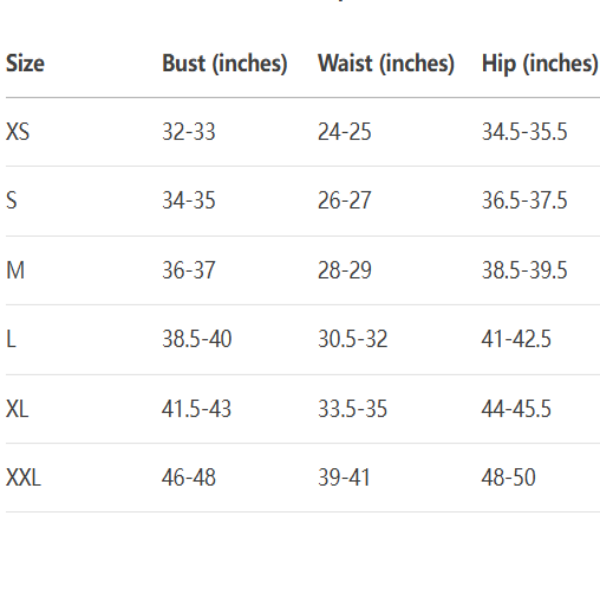The image size is (600, 600).
Task: Click the Size column header
Action: (25, 64)
